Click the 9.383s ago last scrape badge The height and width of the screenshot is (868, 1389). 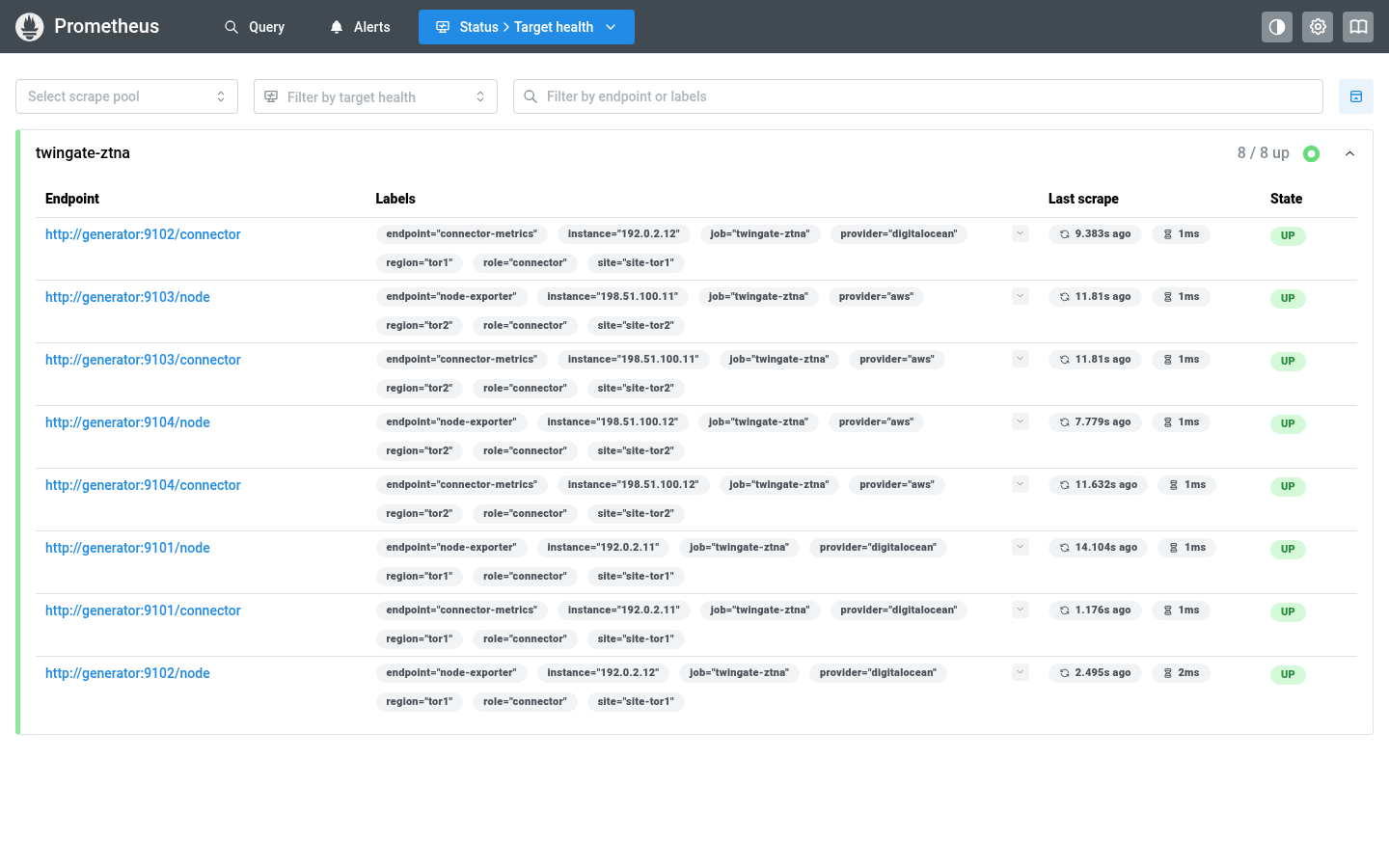(1095, 234)
